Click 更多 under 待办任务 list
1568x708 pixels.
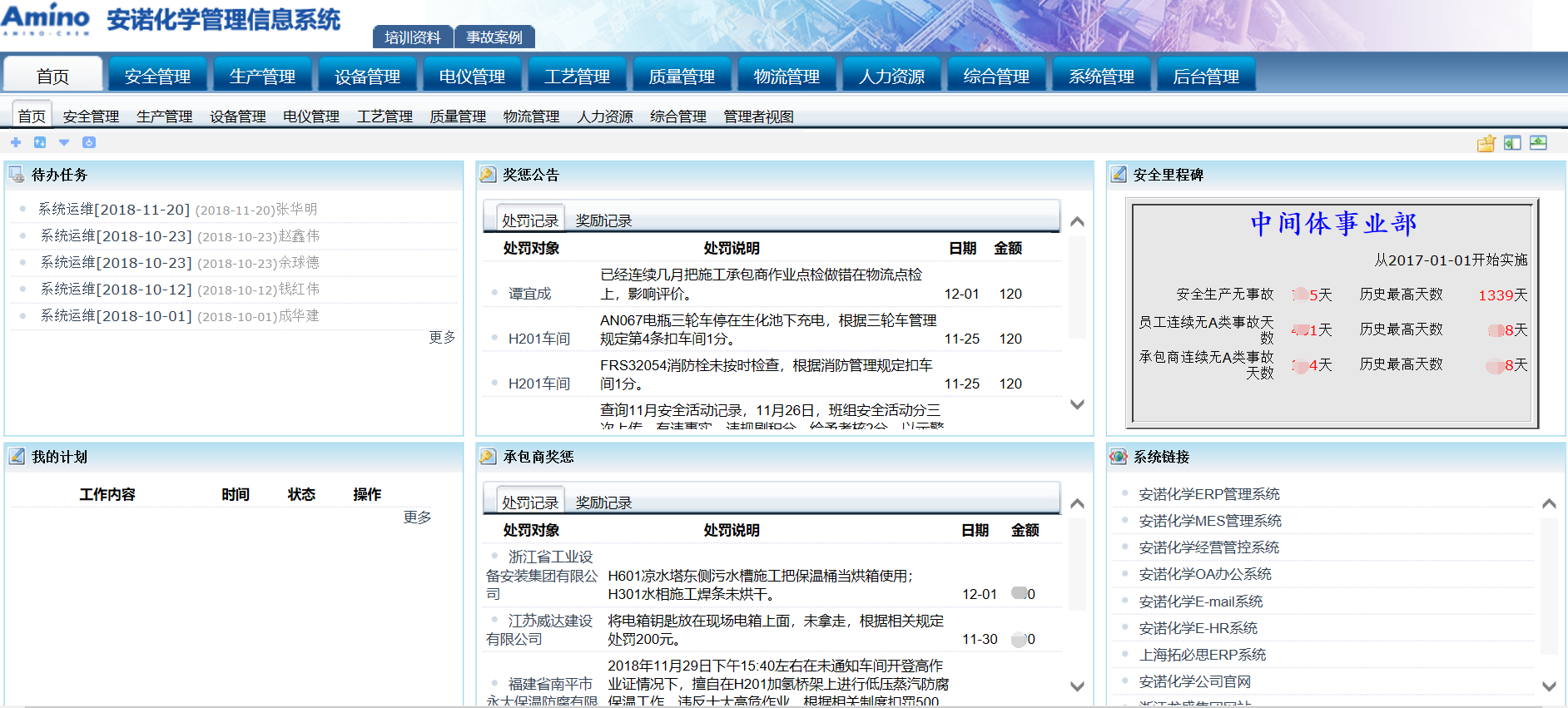point(442,337)
